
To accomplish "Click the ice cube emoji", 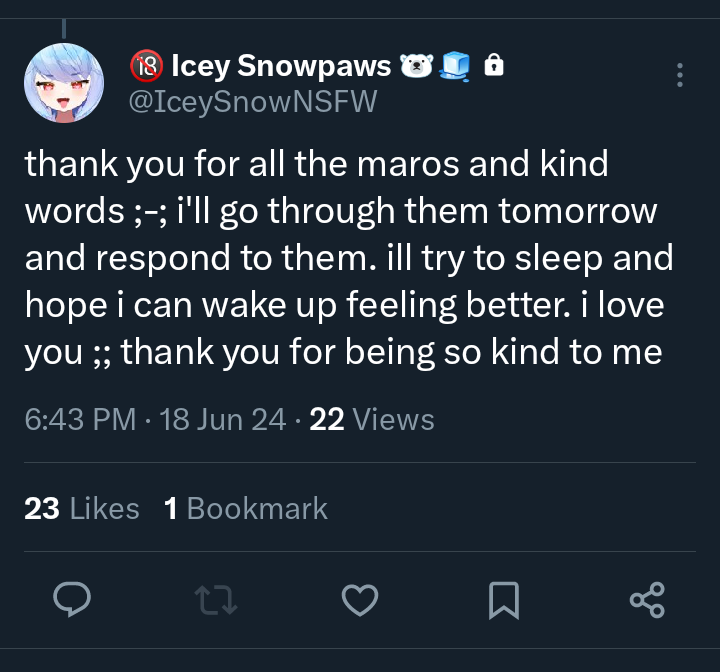I will pyautogui.click(x=455, y=66).
